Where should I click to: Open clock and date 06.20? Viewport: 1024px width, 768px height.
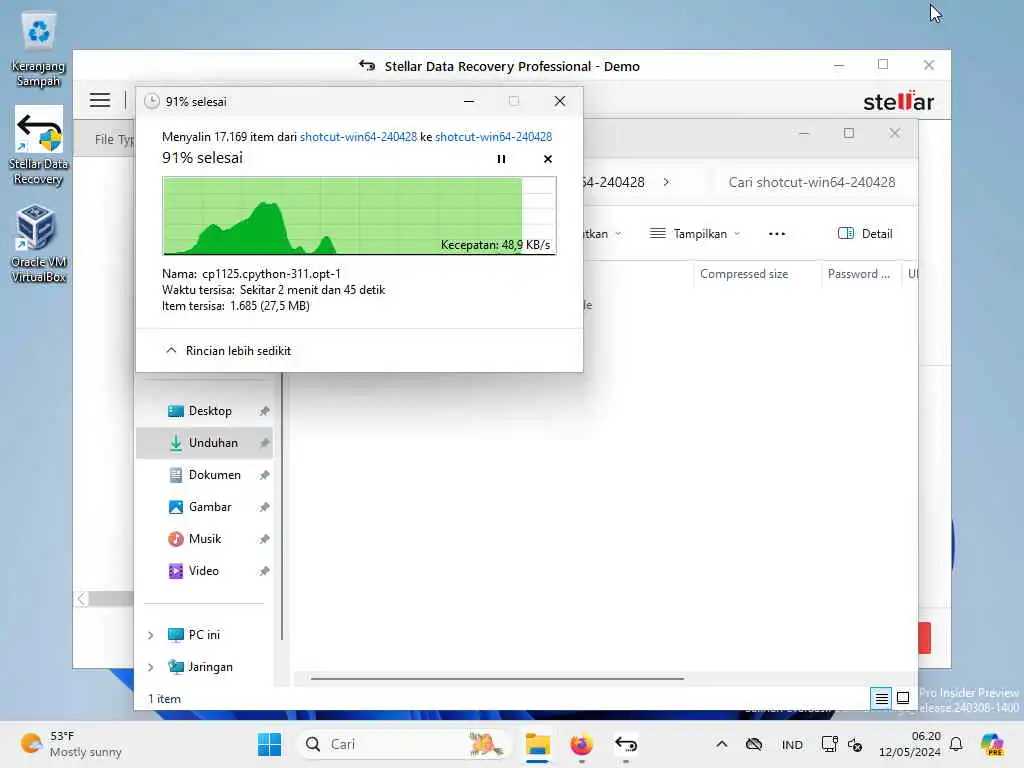(910, 744)
